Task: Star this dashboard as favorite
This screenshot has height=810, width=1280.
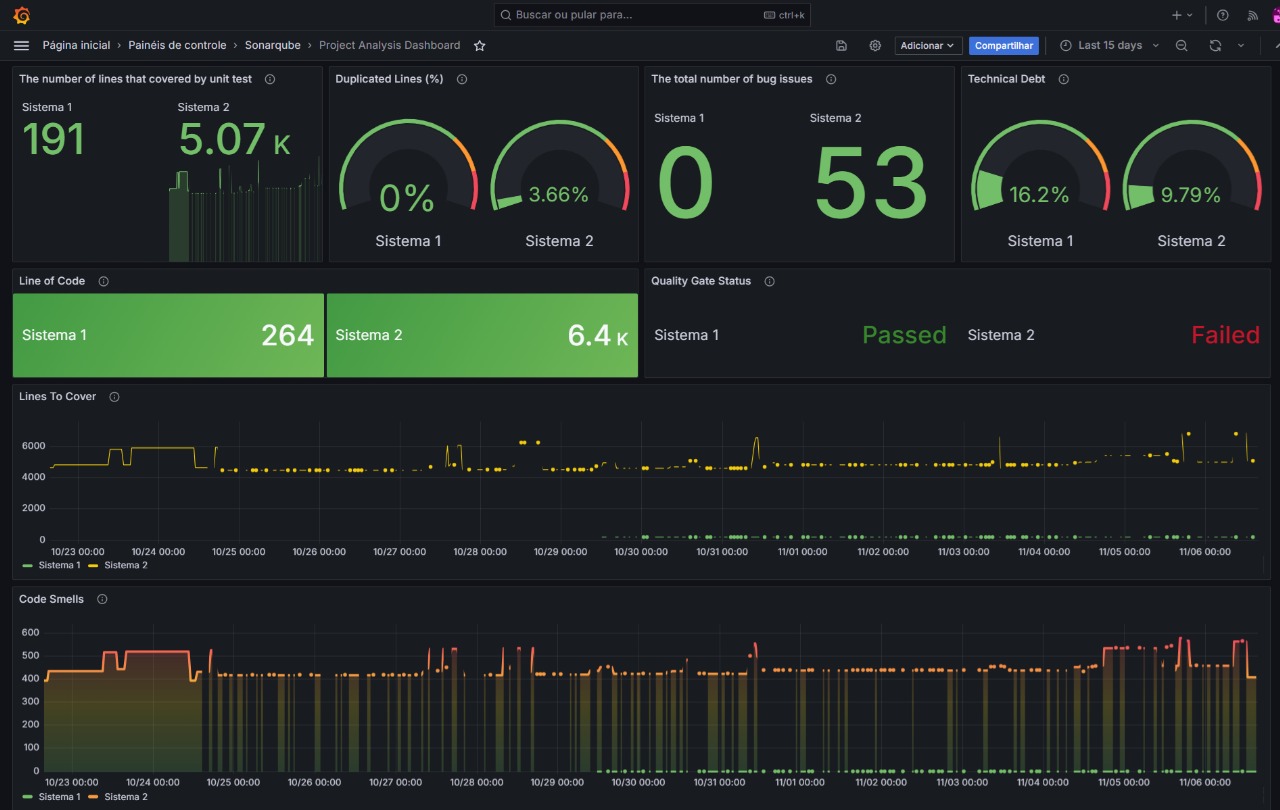Action: click(480, 46)
